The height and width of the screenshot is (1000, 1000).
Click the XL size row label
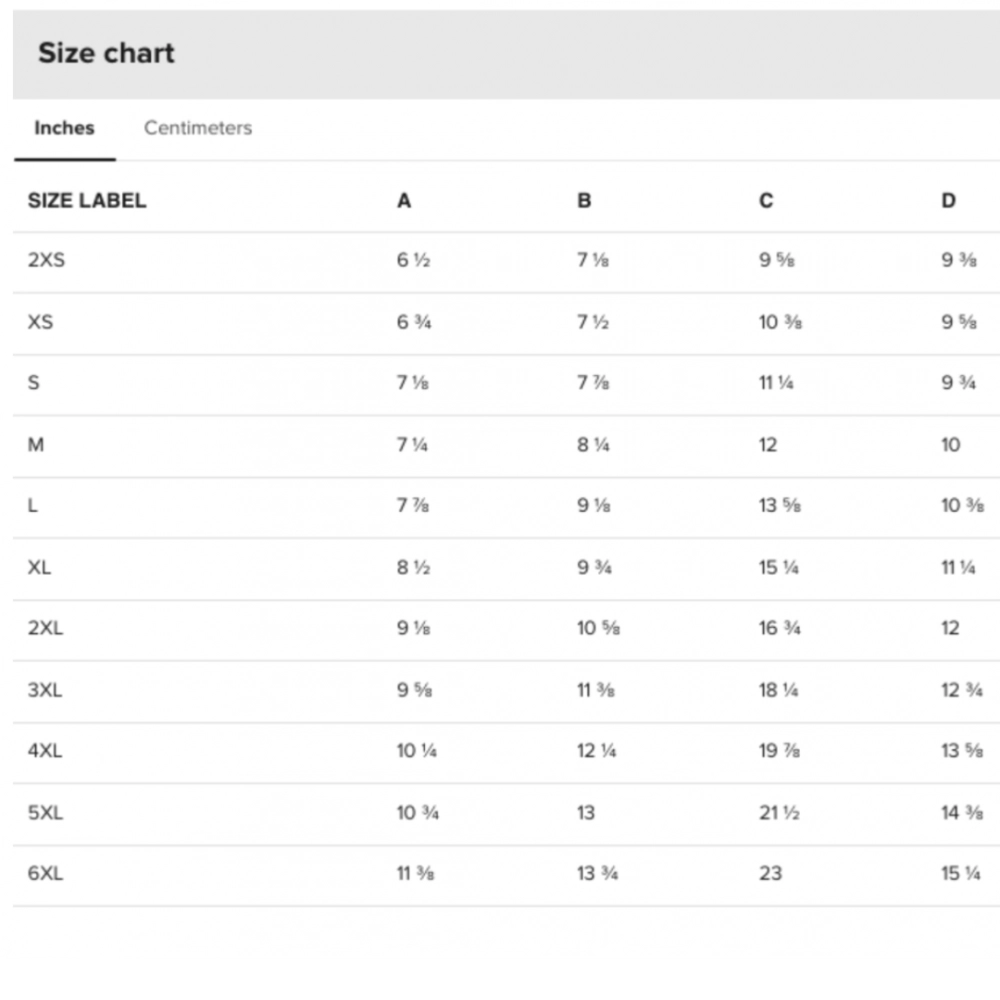pyautogui.click(x=40, y=567)
